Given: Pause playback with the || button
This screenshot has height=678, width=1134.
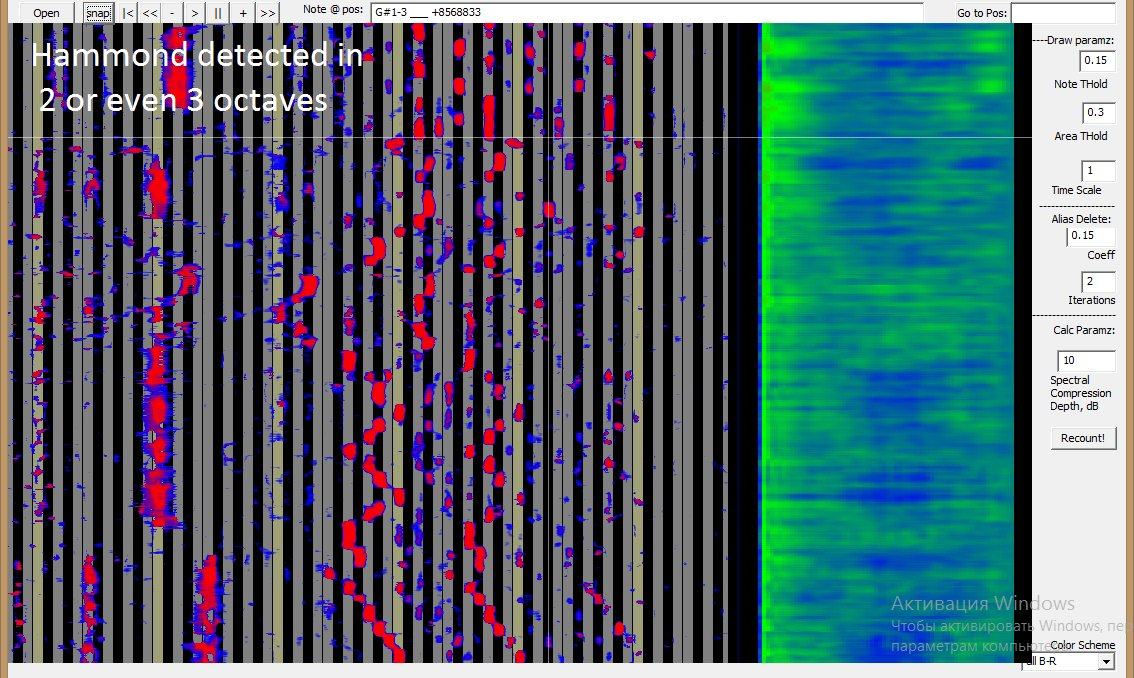Looking at the screenshot, I should [218, 12].
